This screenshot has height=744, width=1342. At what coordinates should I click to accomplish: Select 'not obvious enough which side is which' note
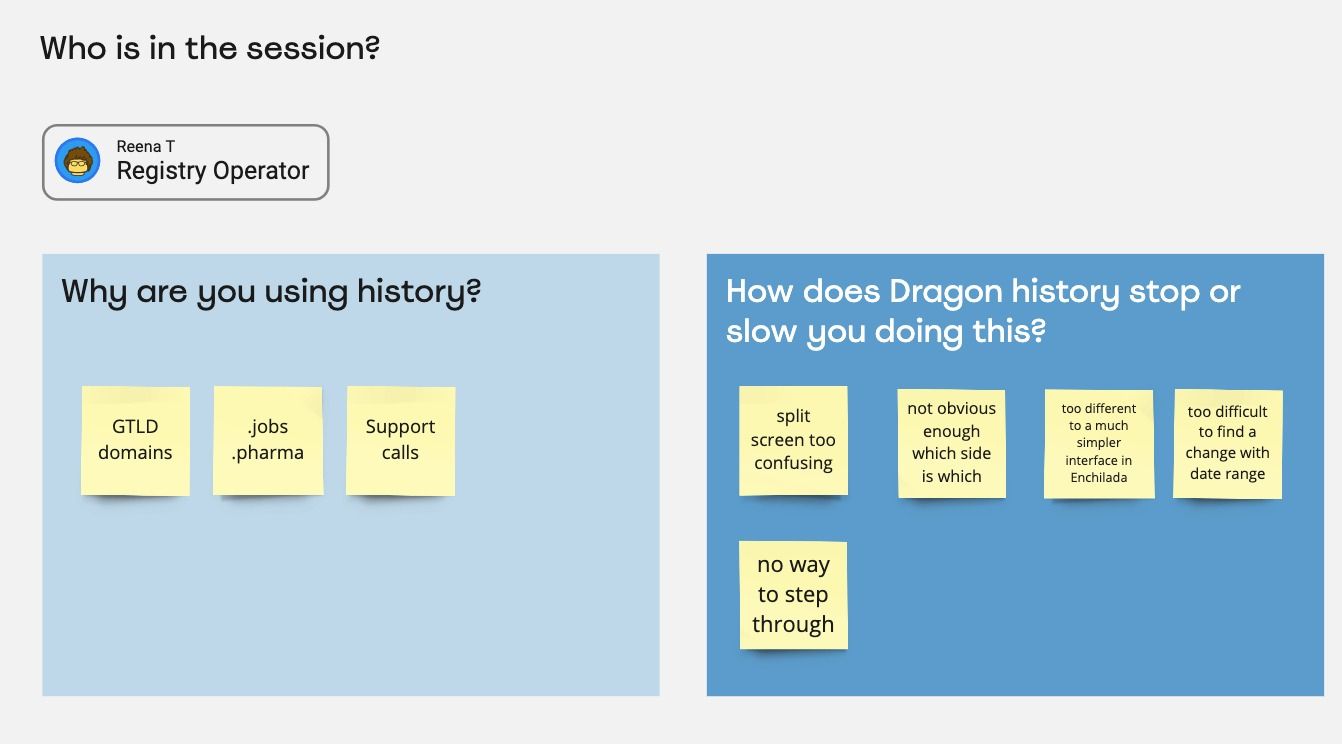951,443
